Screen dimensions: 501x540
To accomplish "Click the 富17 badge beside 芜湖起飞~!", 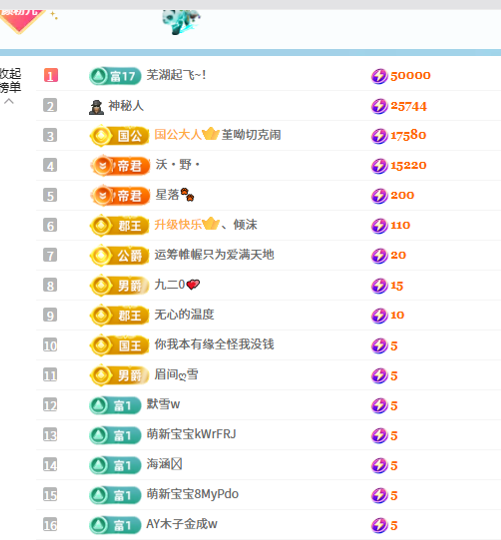I will click(x=115, y=76).
